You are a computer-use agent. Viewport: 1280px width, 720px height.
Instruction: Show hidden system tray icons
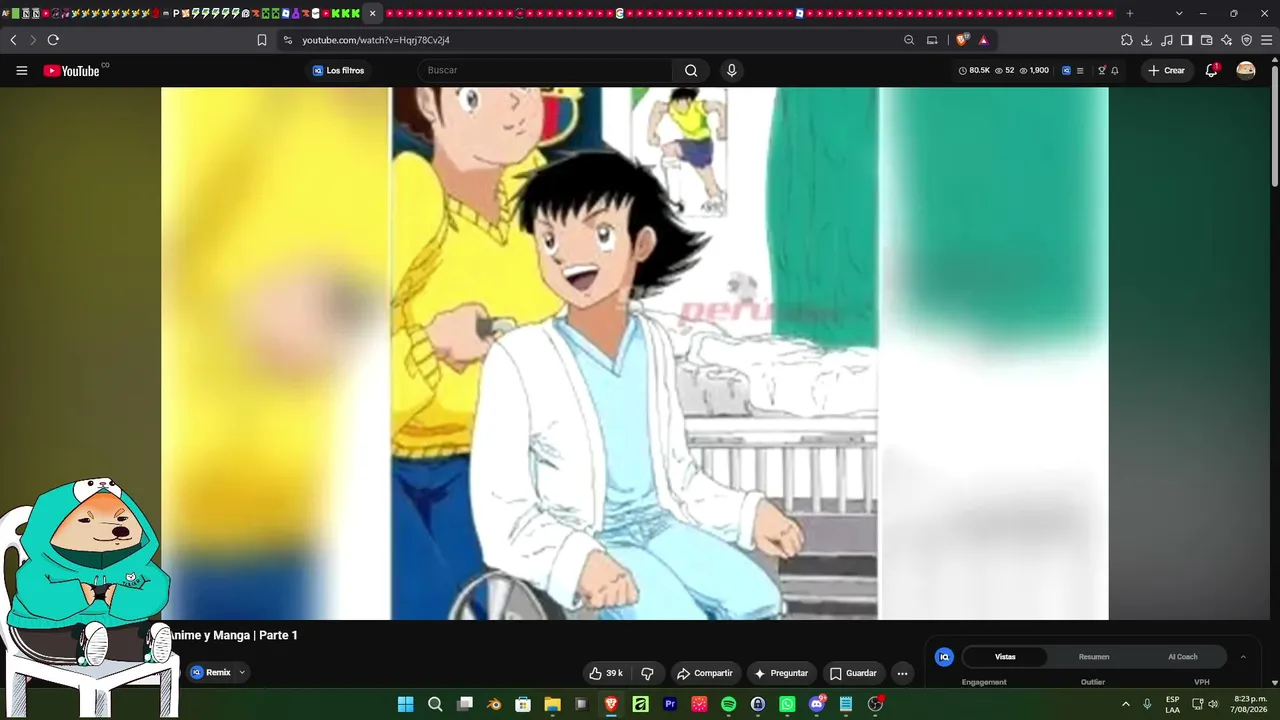click(x=1126, y=704)
